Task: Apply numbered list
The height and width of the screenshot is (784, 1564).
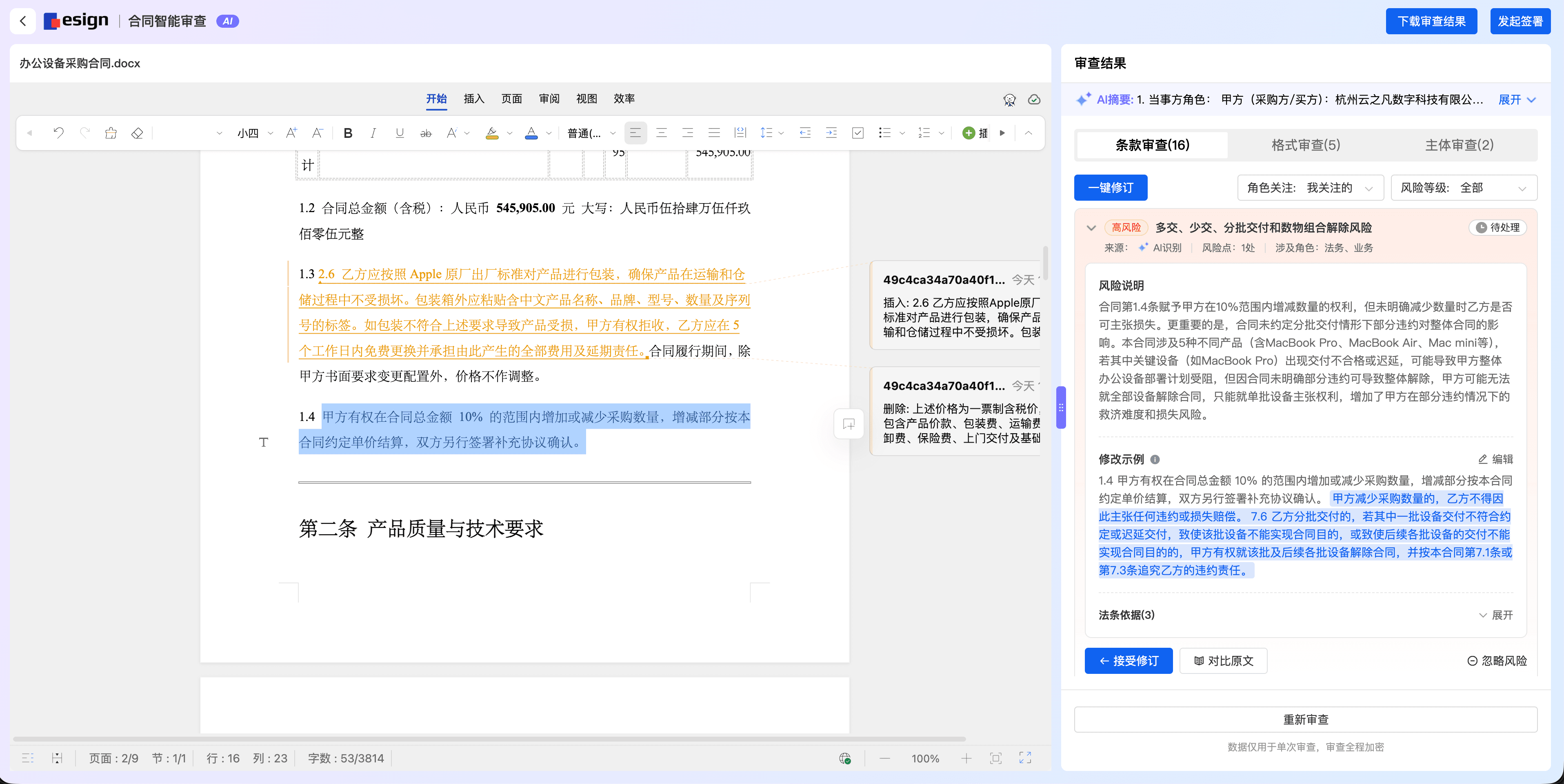Action: pos(924,133)
